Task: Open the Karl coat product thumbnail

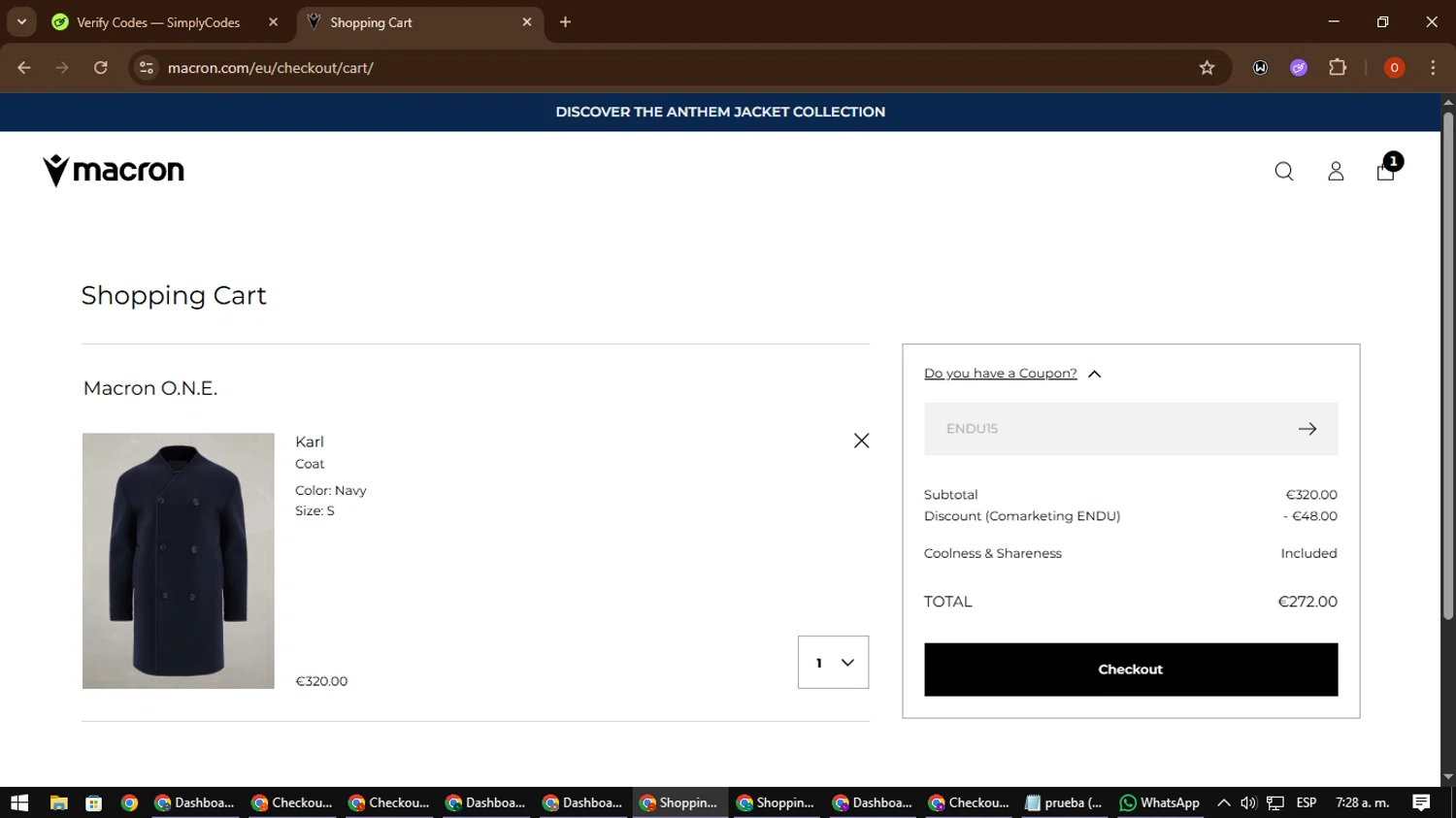Action: click(179, 561)
